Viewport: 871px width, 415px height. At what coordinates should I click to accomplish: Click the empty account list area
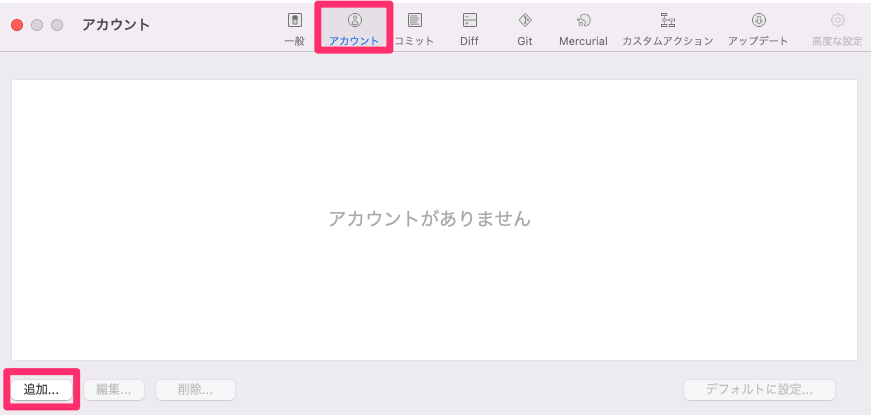pos(434,219)
